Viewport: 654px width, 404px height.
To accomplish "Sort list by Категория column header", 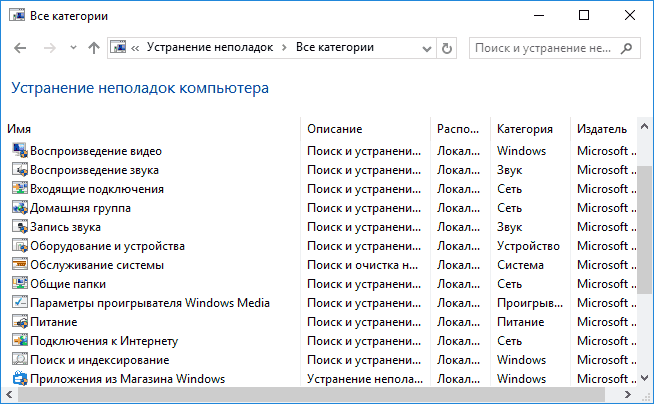I will click(524, 129).
